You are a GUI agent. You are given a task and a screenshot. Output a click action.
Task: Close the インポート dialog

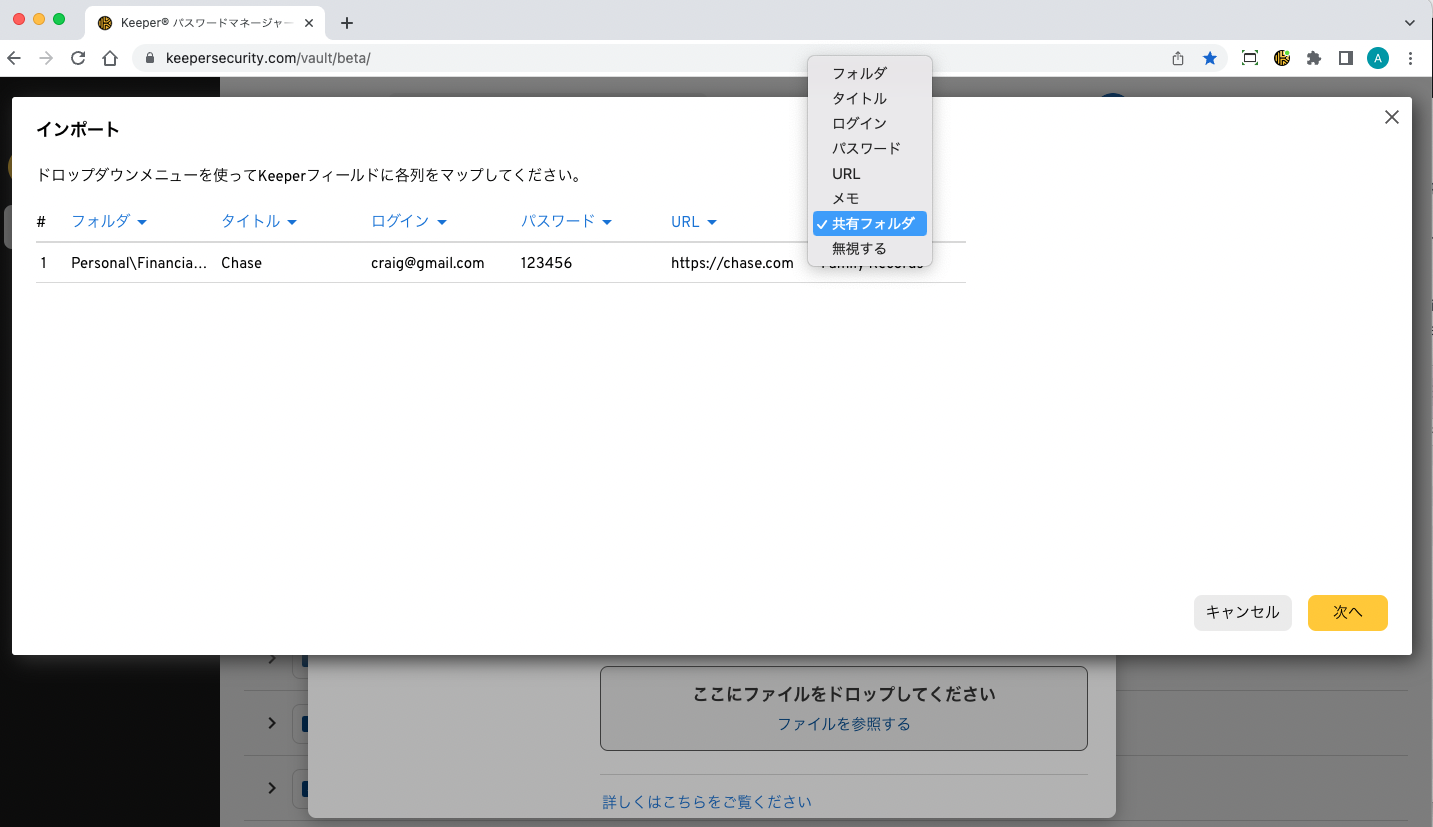tap(1391, 117)
